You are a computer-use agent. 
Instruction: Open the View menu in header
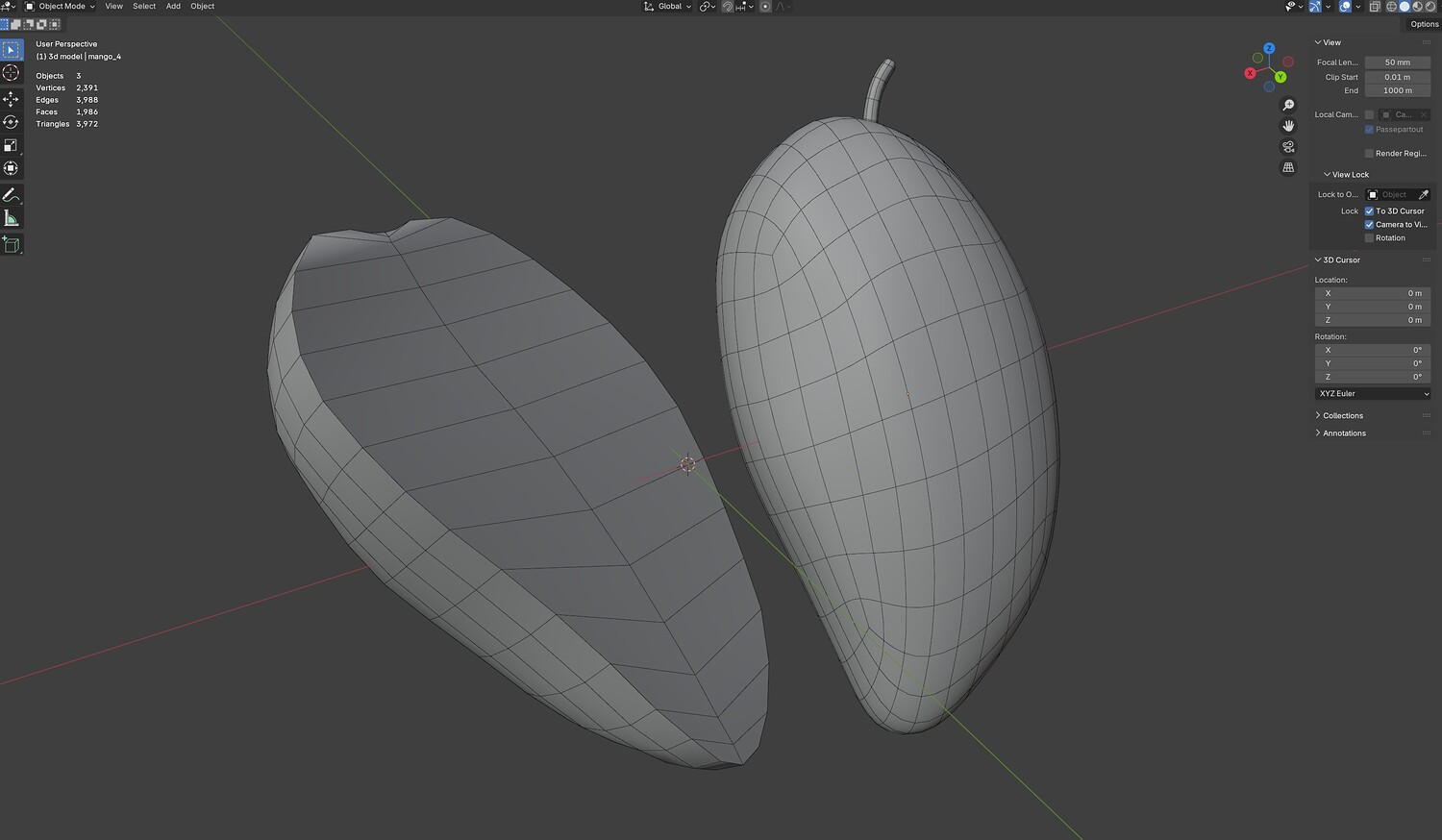click(x=113, y=7)
